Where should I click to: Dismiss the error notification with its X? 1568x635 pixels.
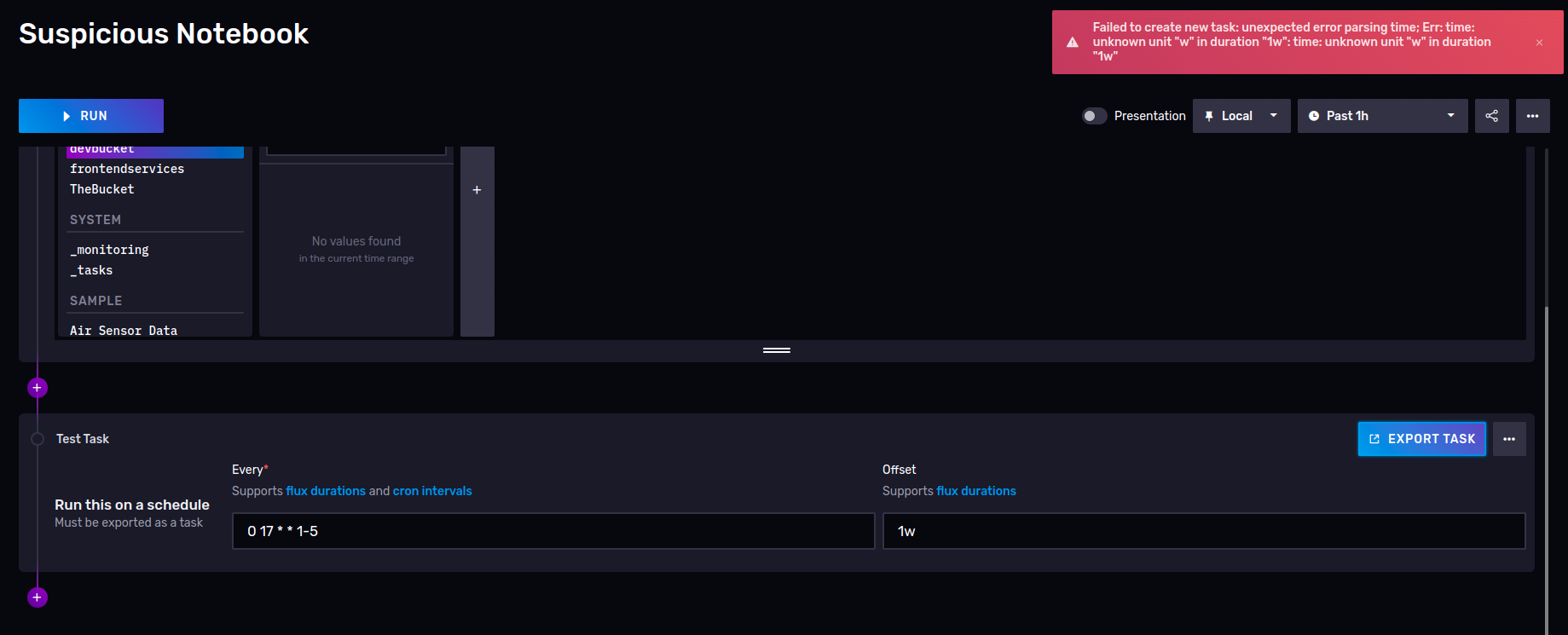[x=1539, y=43]
